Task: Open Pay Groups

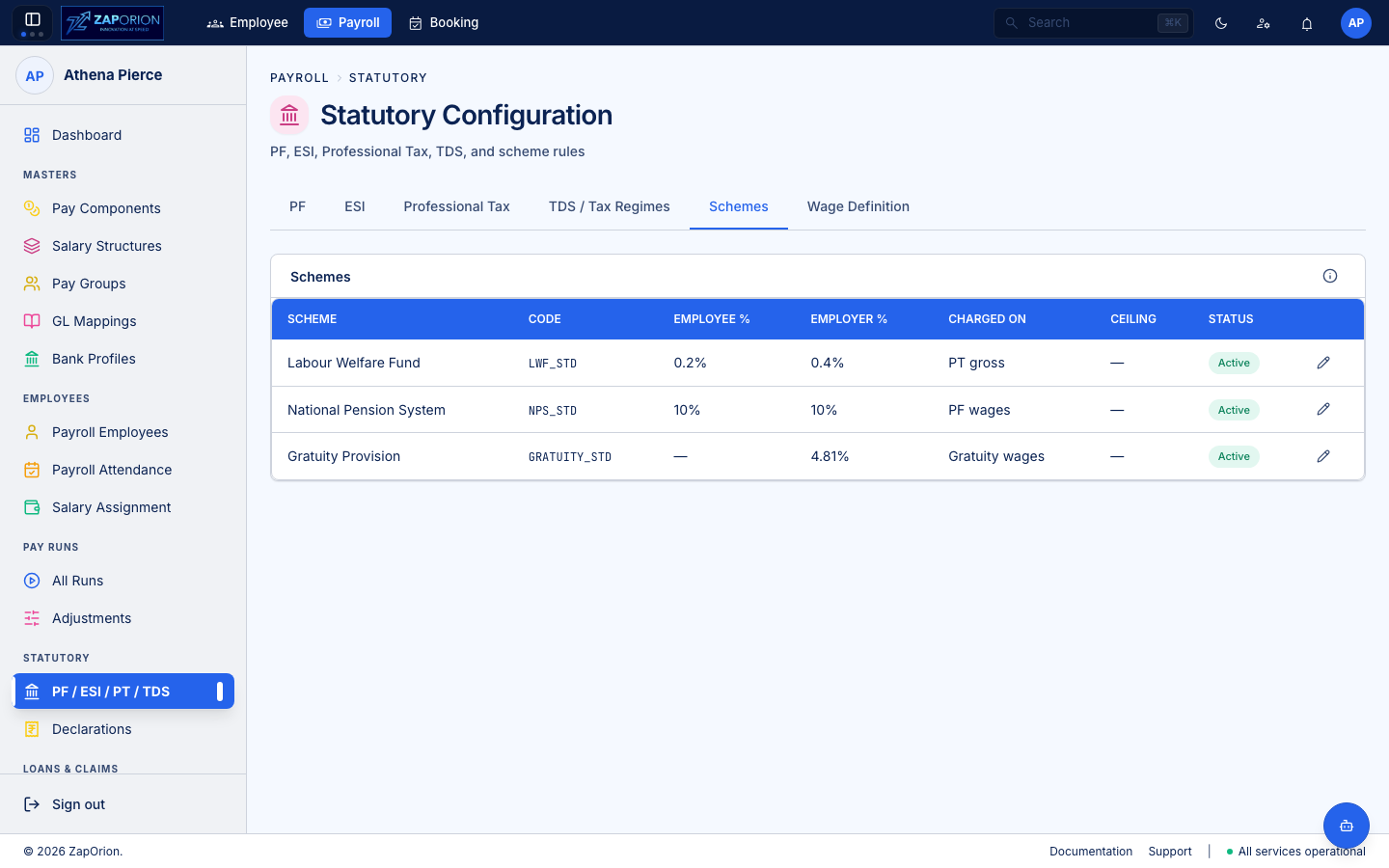Action: (123, 284)
